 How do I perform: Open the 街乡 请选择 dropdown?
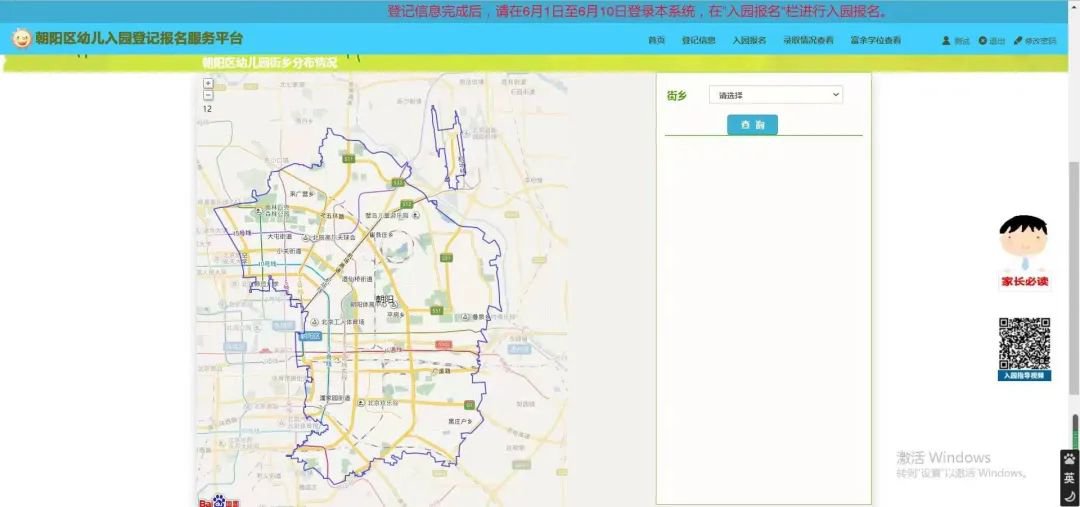[x=776, y=95]
